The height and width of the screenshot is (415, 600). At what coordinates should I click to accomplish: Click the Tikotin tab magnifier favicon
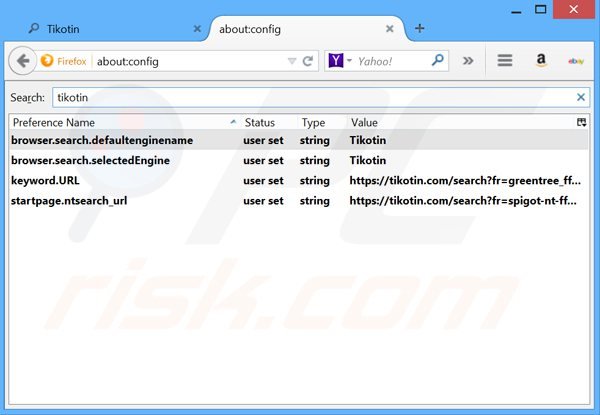click(x=34, y=28)
